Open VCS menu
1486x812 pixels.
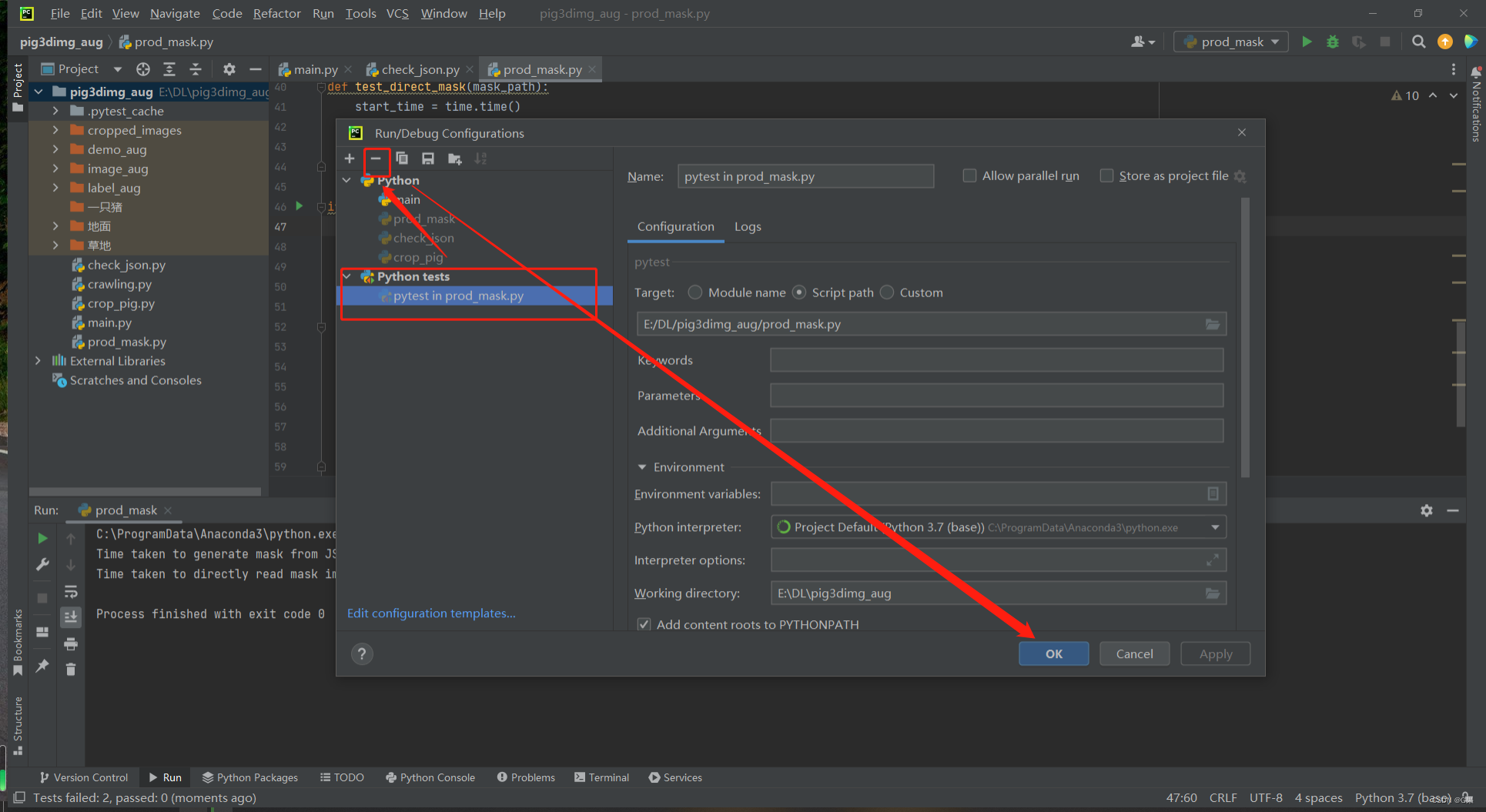pos(397,13)
